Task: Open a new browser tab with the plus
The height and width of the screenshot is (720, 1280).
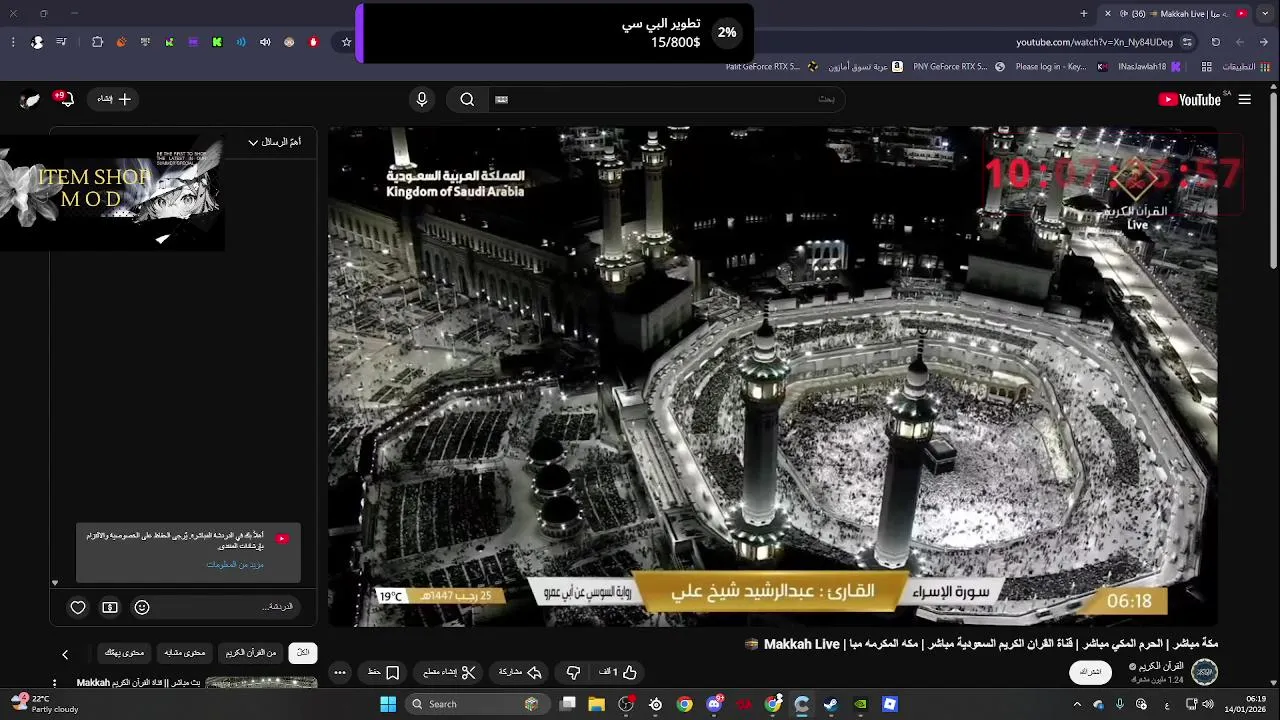Action: [1084, 13]
